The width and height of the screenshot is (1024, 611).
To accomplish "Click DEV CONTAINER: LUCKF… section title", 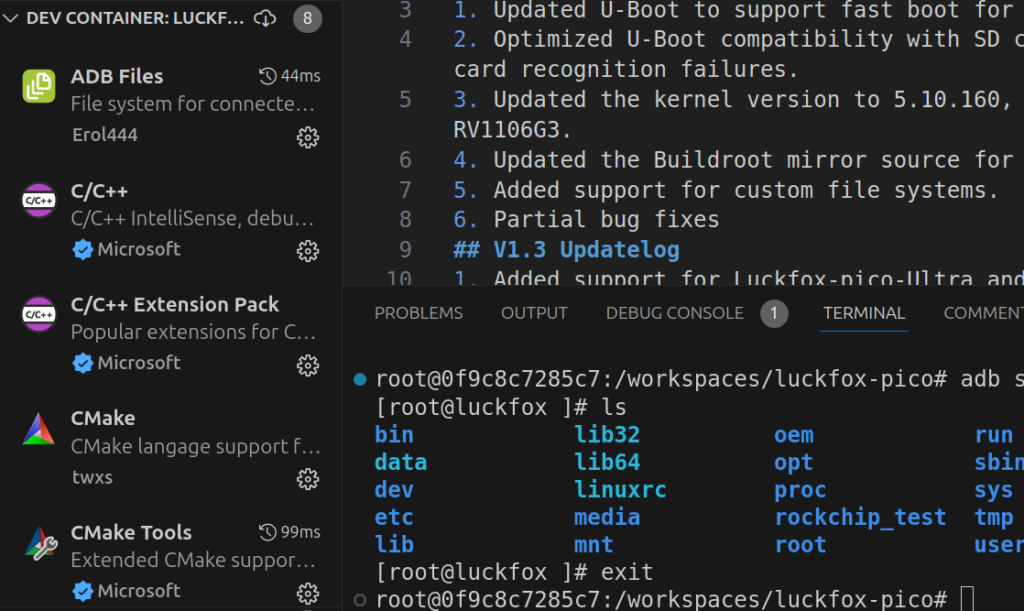I will tap(135, 18).
